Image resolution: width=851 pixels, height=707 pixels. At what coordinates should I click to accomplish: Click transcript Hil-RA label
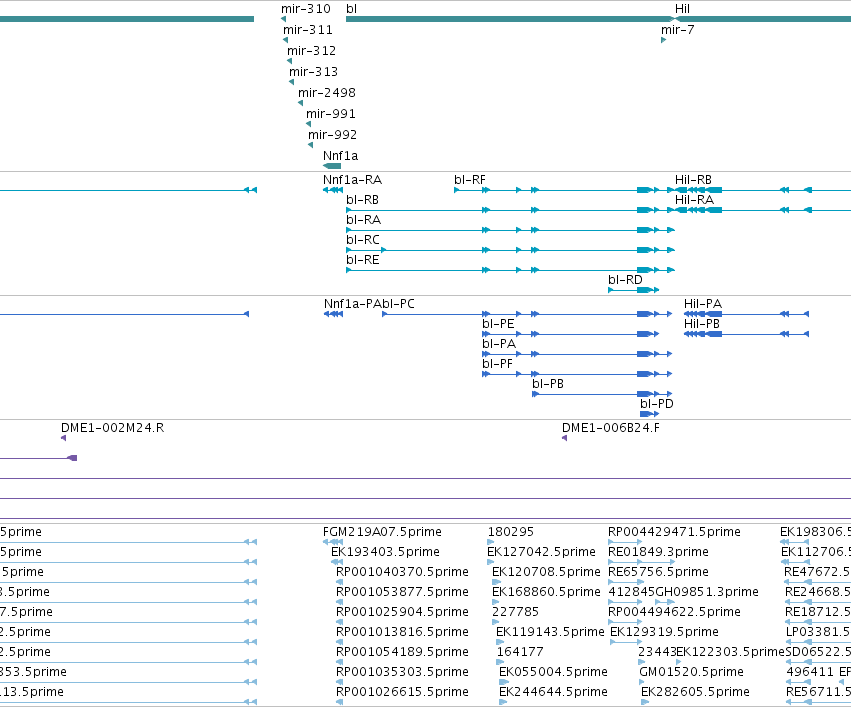coord(694,200)
